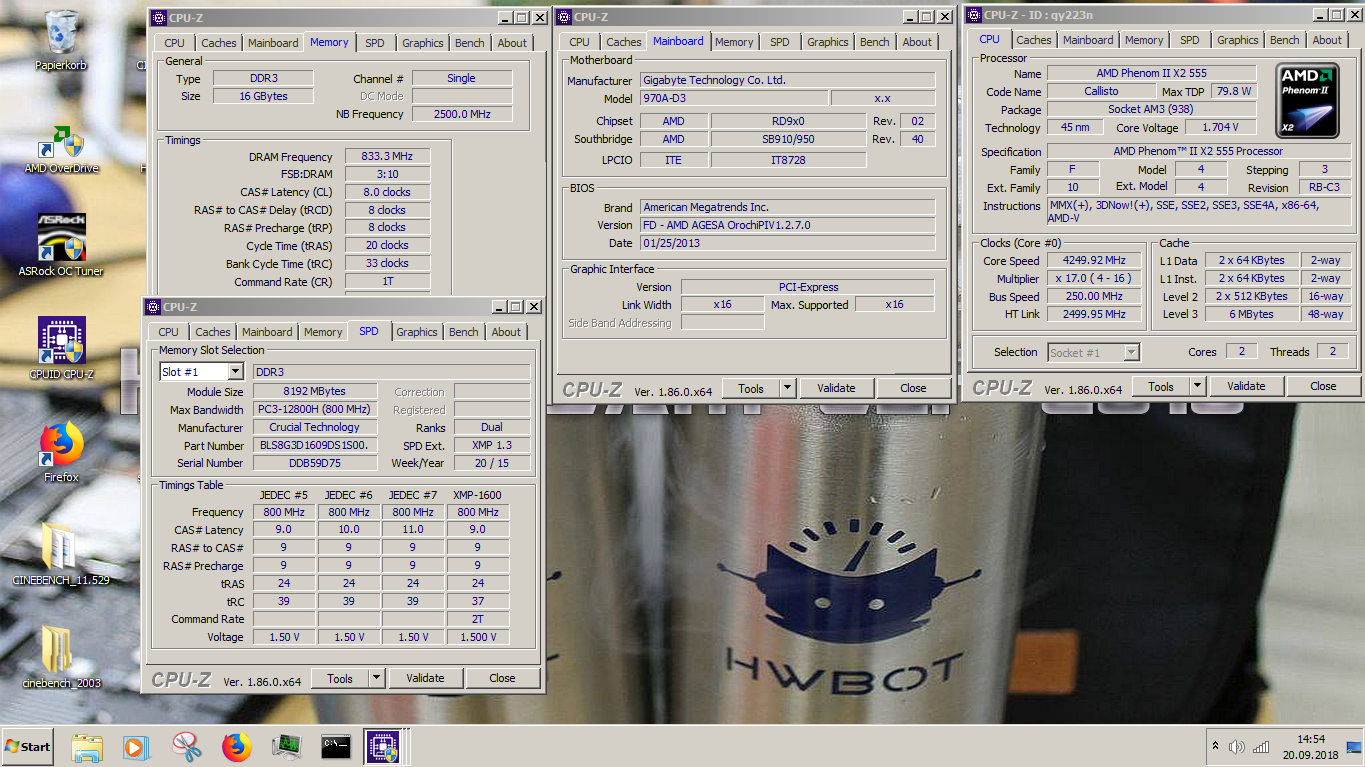Select the CPU tab in the Mainboard window

580,42
